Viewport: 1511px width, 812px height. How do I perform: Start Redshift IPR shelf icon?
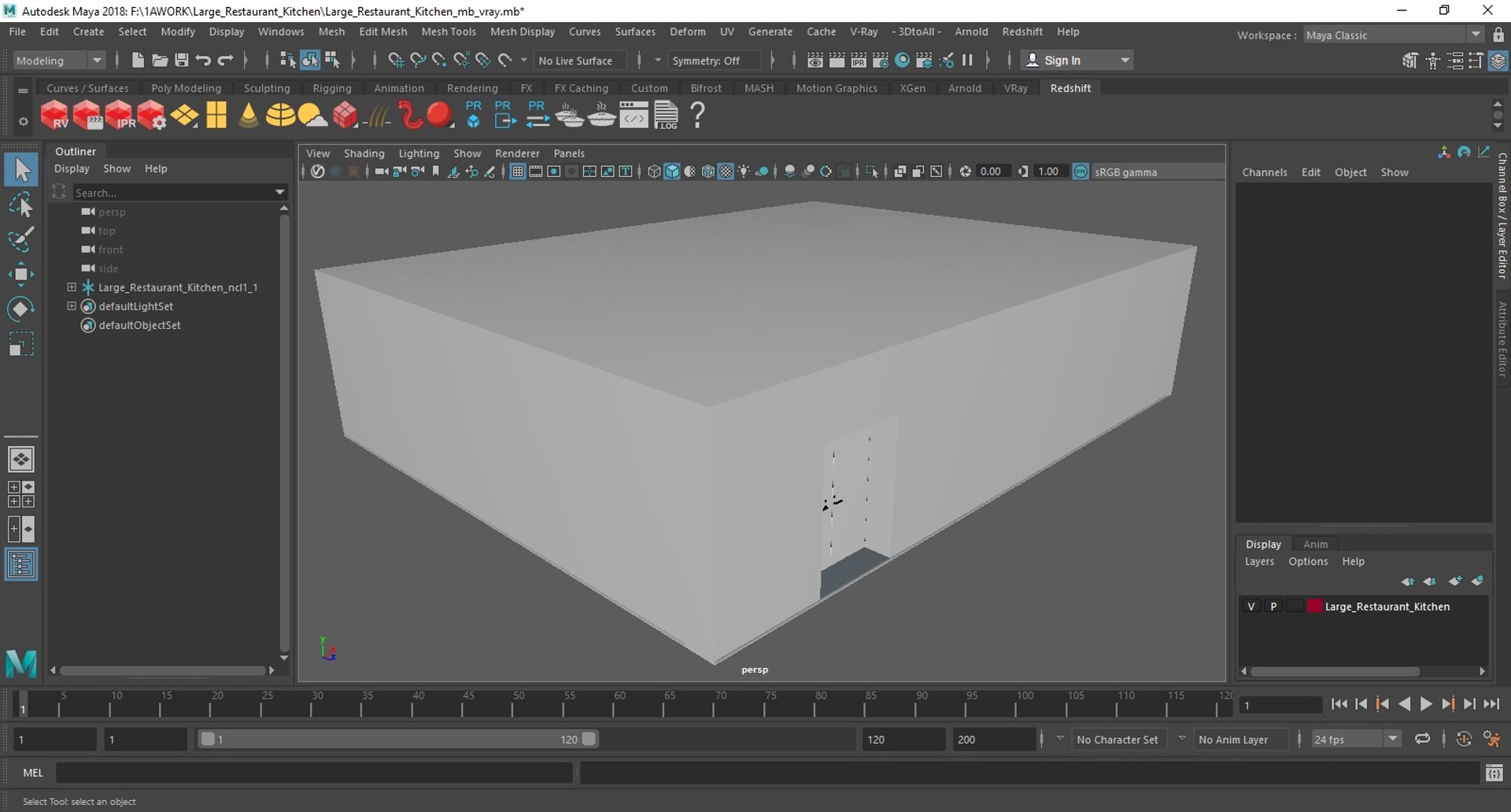(120, 116)
